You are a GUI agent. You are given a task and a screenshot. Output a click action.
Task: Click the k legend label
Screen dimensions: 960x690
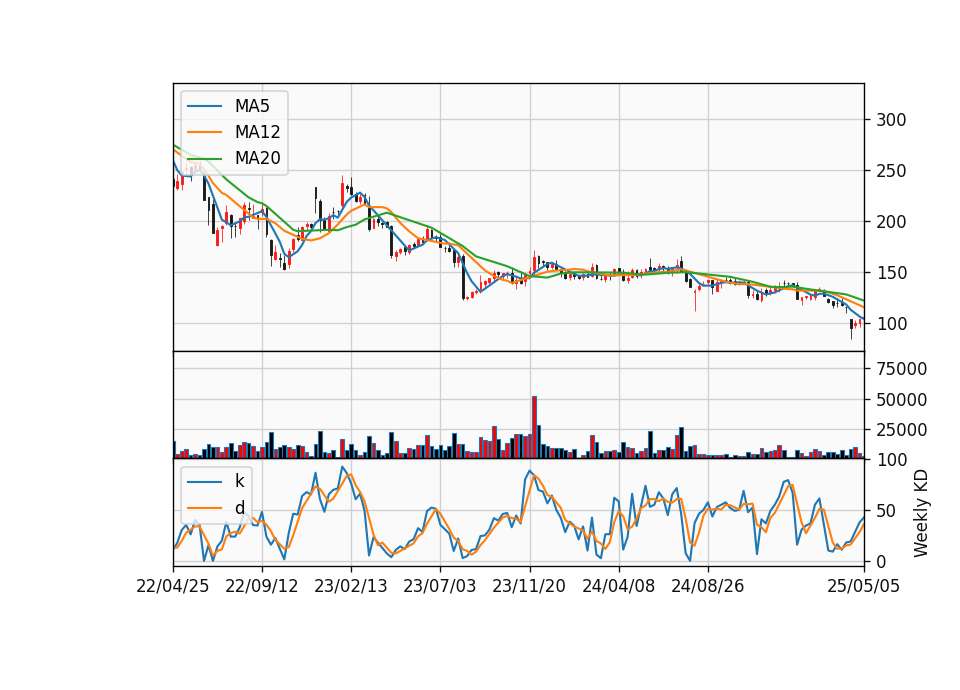tap(239, 481)
